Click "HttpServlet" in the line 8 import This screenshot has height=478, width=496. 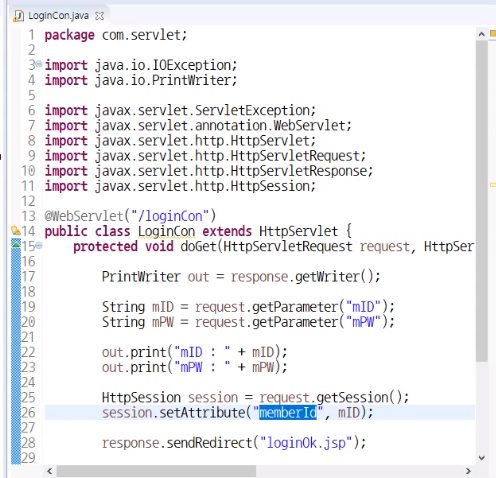click(x=270, y=141)
